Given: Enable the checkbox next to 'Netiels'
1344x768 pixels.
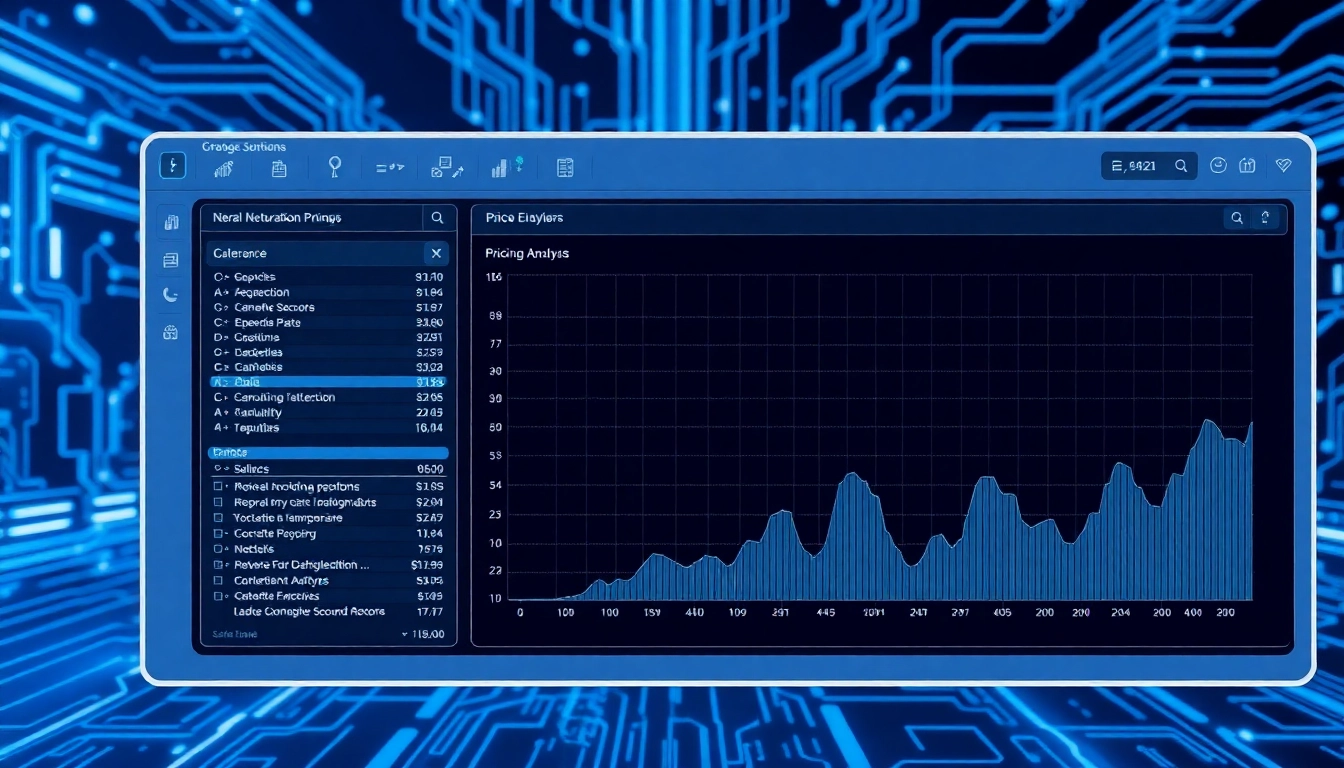Looking at the screenshot, I should coord(219,549).
